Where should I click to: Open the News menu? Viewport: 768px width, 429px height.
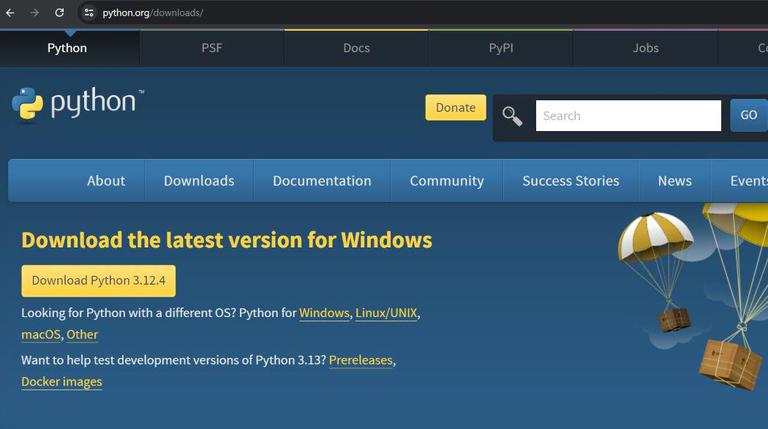674,181
